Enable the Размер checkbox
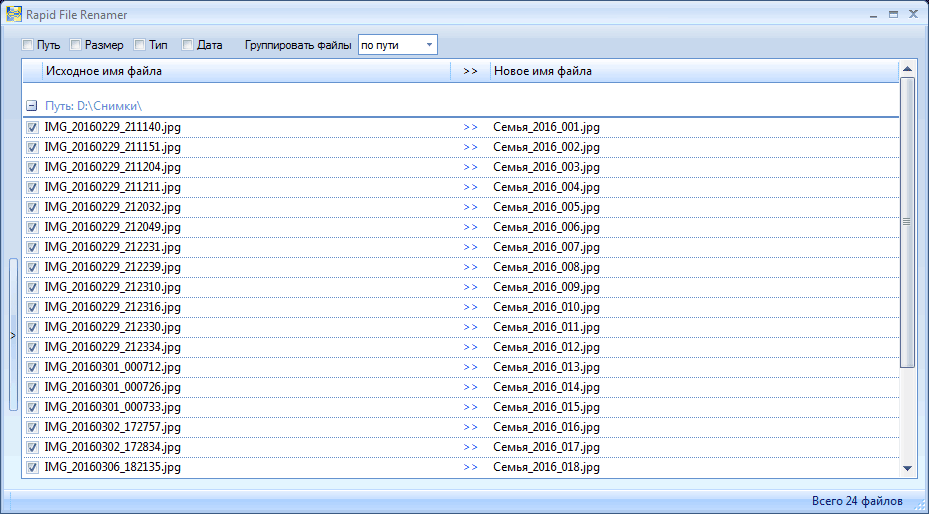Viewport: 929px width, 514px height. (x=76, y=45)
